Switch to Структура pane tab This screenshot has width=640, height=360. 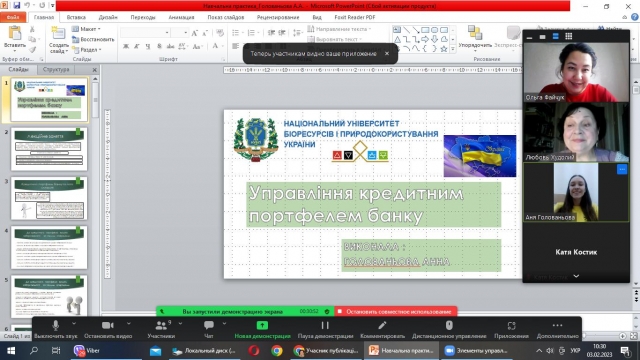click(x=56, y=69)
